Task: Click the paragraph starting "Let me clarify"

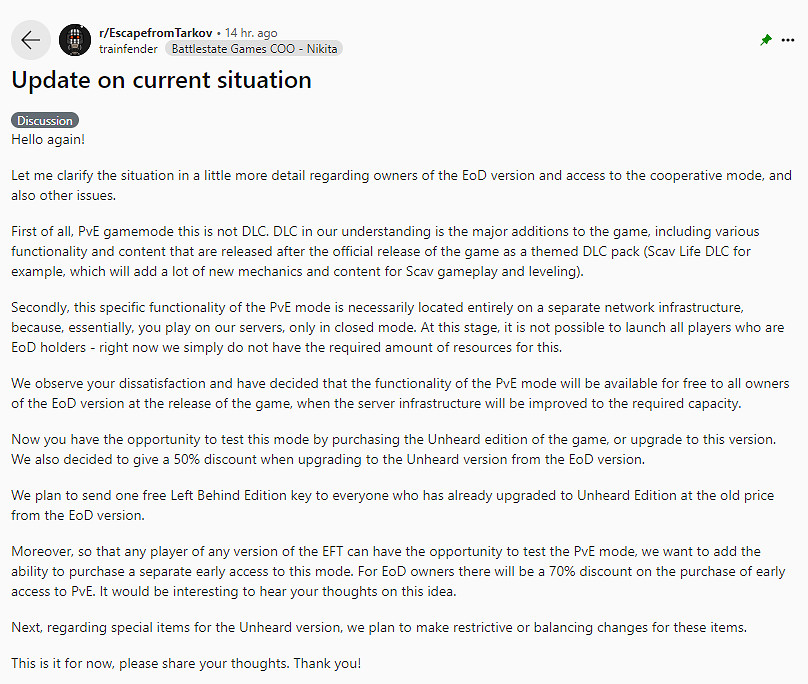Action: 400,185
